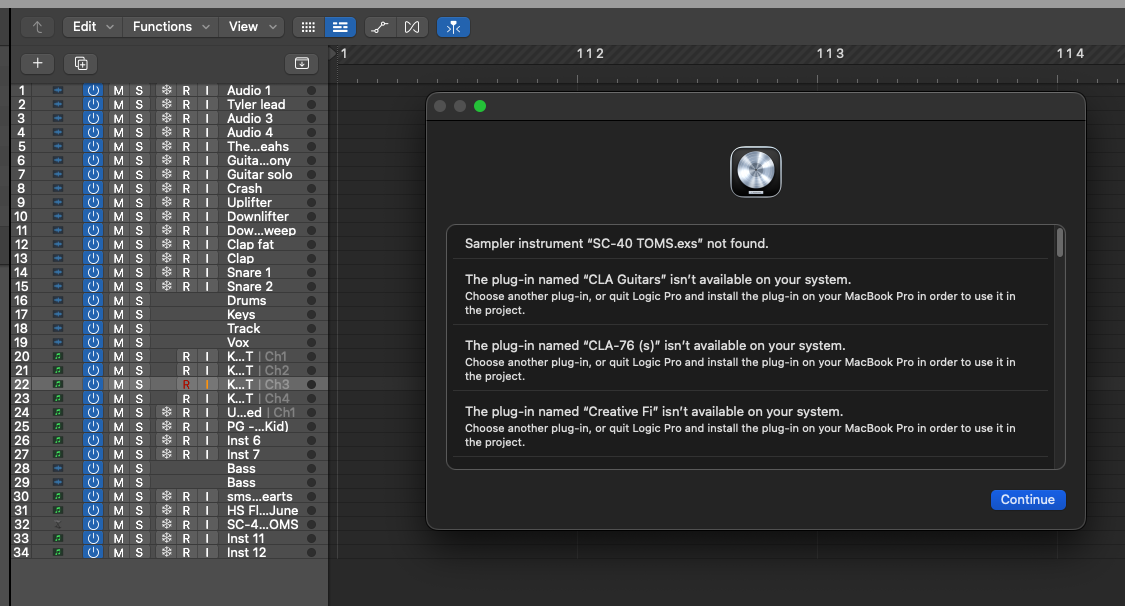Freeze the HS Fl...June track

[166, 511]
